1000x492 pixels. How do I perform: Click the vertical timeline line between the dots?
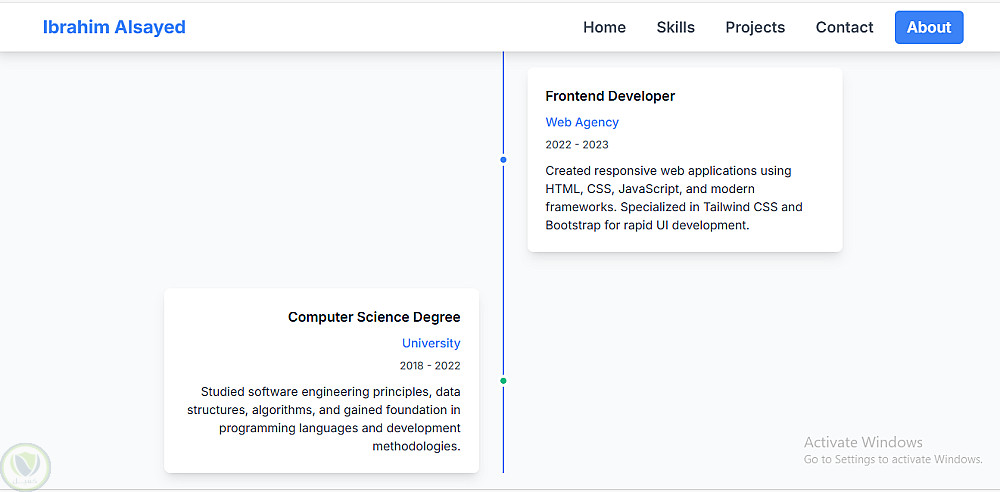503,270
